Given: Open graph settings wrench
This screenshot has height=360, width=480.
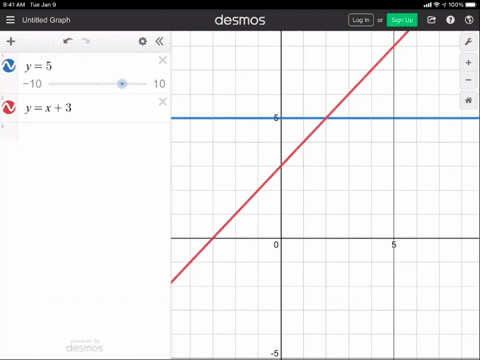Looking at the screenshot, I should point(468,42).
